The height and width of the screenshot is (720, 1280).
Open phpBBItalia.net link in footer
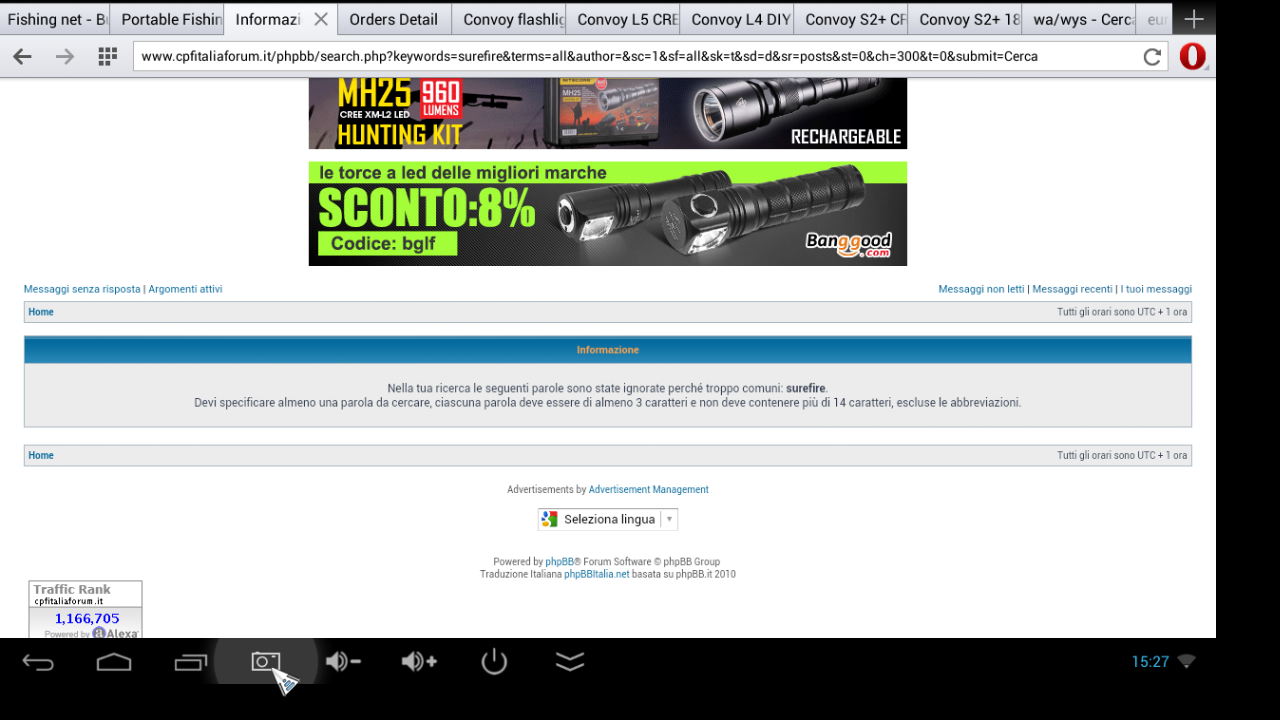click(x=597, y=574)
